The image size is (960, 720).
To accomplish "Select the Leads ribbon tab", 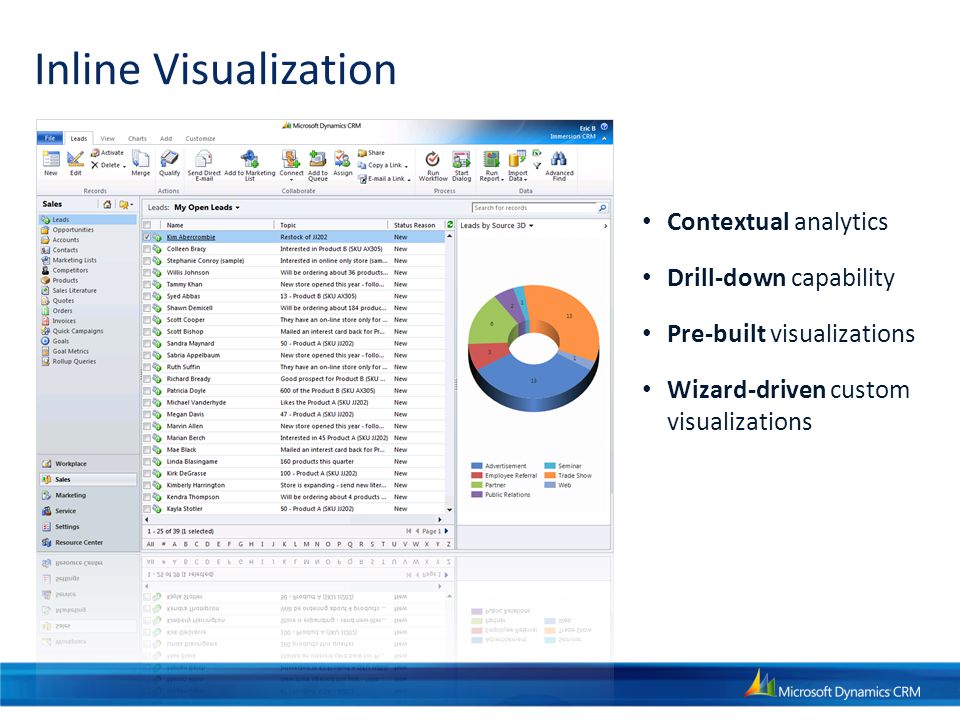I will coord(78,138).
